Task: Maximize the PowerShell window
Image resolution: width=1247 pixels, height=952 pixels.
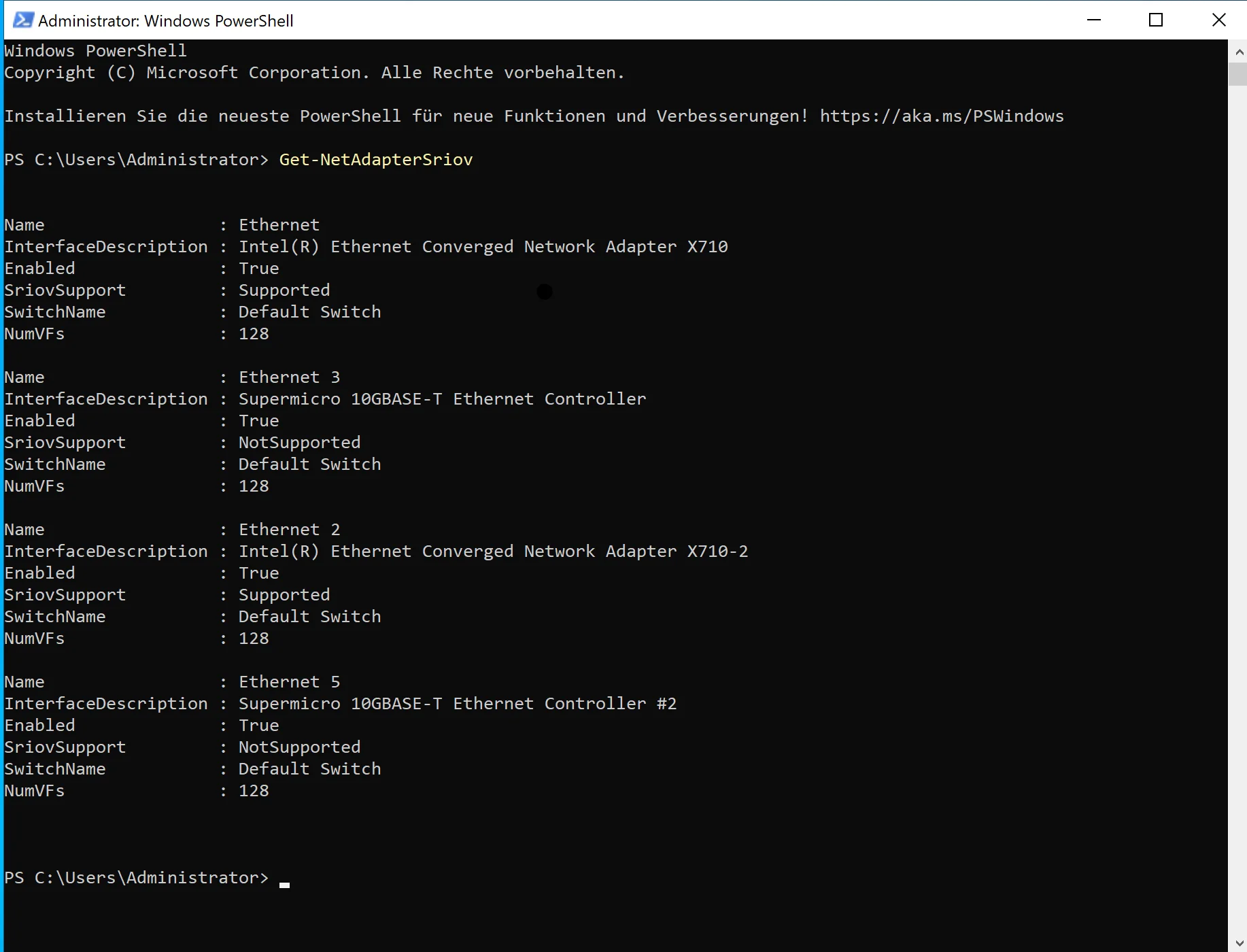Action: tap(1156, 20)
